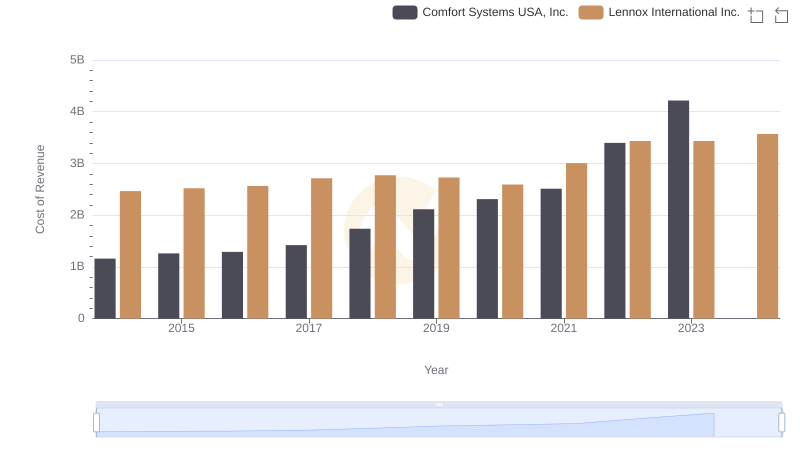Click inside the range slider preview area
Viewport: 800px width, 461px height.
439,422
